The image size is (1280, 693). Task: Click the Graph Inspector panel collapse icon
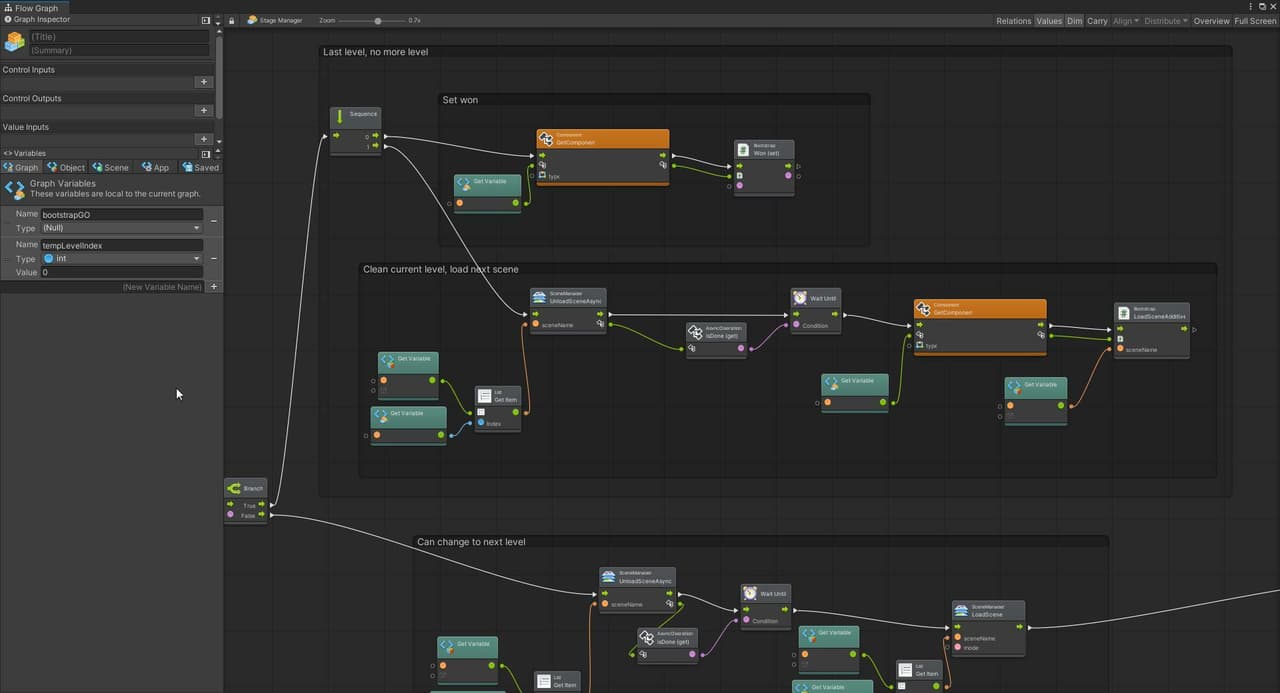coord(205,20)
